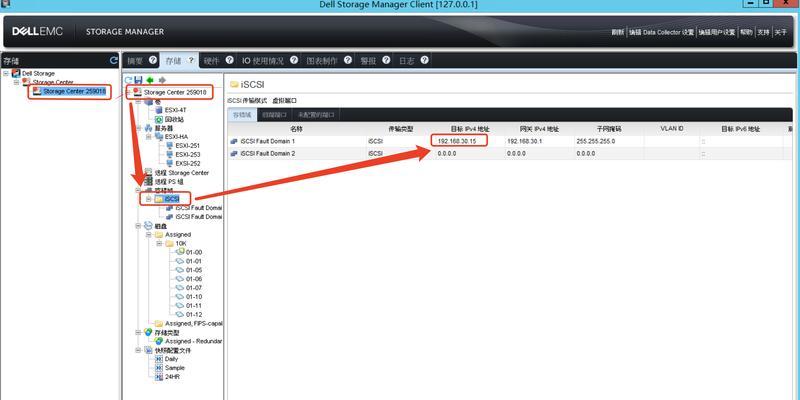This screenshot has height=400, width=800.
Task: Click the iSCSI Fault Domain 2 row icon
Action: 234,154
